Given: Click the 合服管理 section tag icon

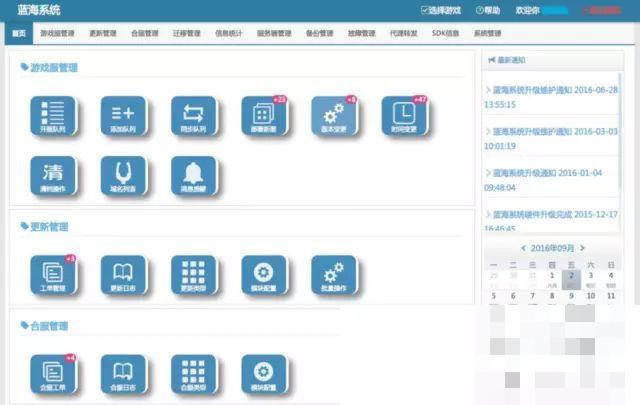Looking at the screenshot, I should pyautogui.click(x=24, y=325).
